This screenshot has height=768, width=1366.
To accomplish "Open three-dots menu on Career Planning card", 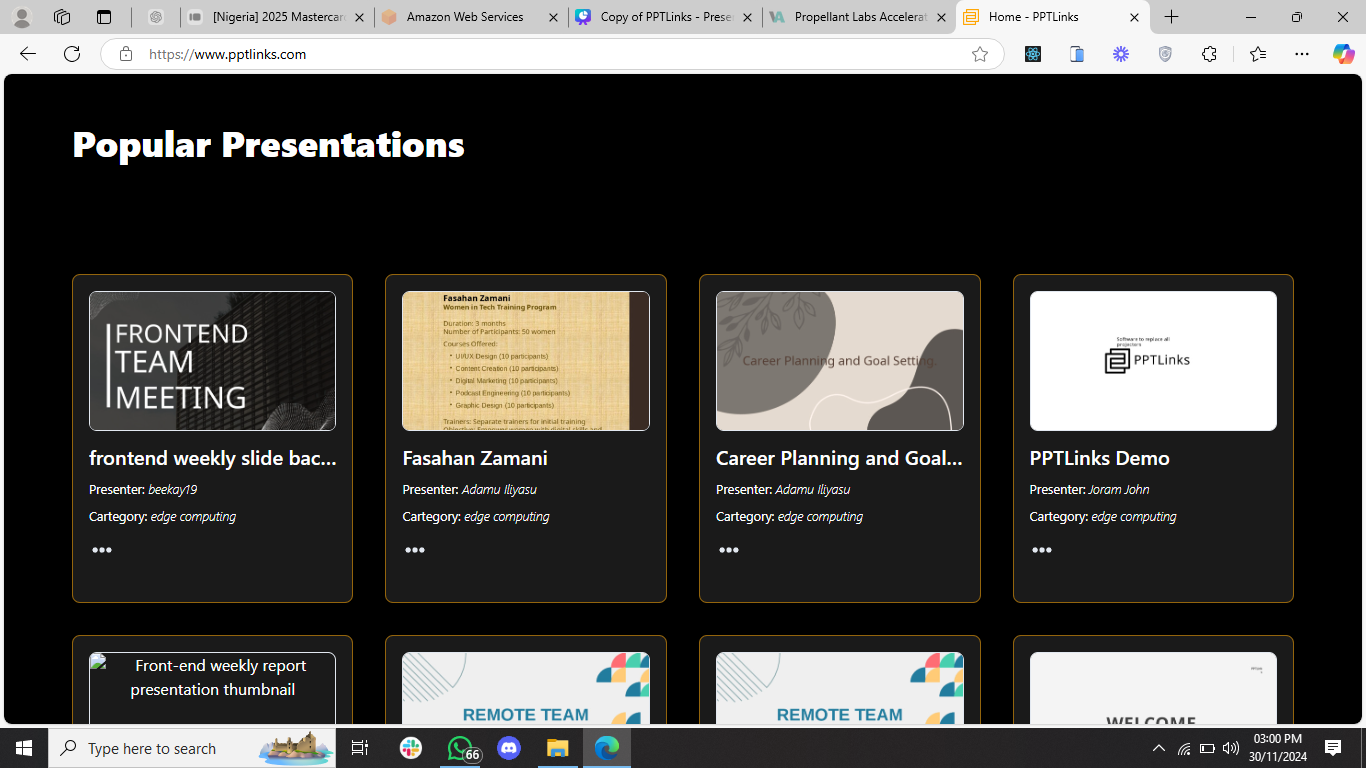I will tap(729, 550).
